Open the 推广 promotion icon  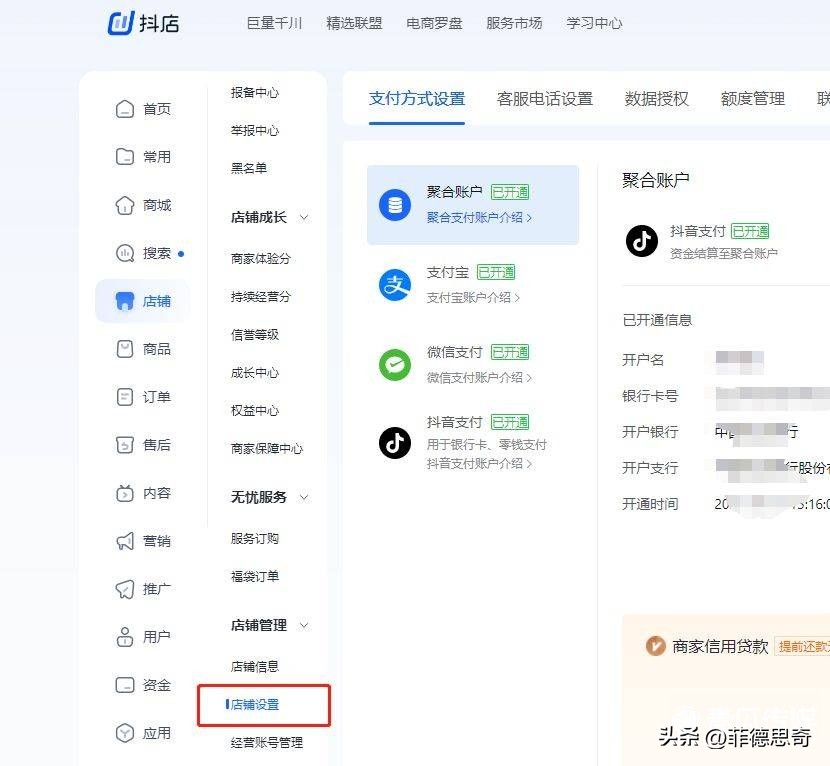point(124,588)
